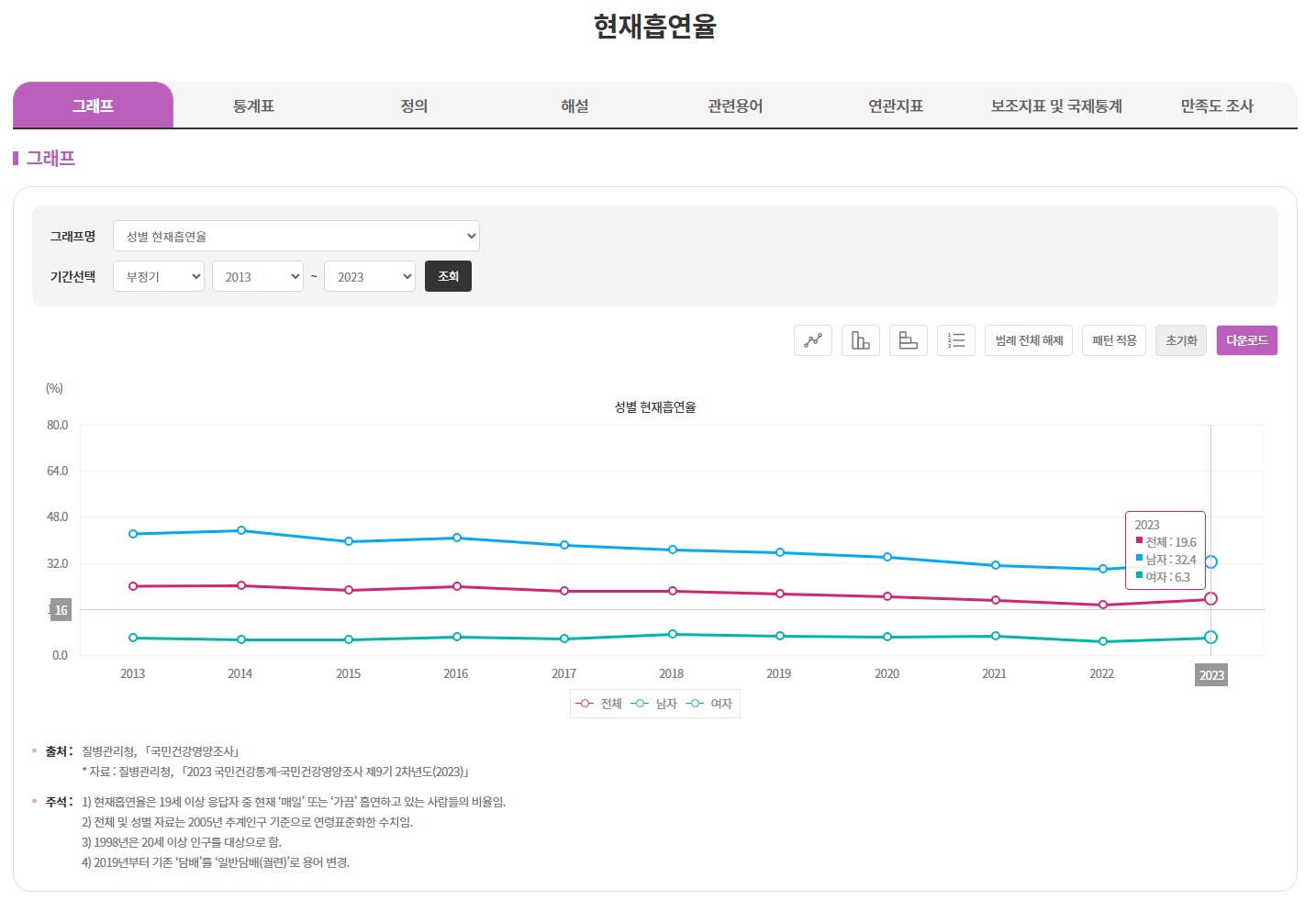The height and width of the screenshot is (900, 1316).
Task: Switch to the 통계표 tab
Action: (253, 106)
